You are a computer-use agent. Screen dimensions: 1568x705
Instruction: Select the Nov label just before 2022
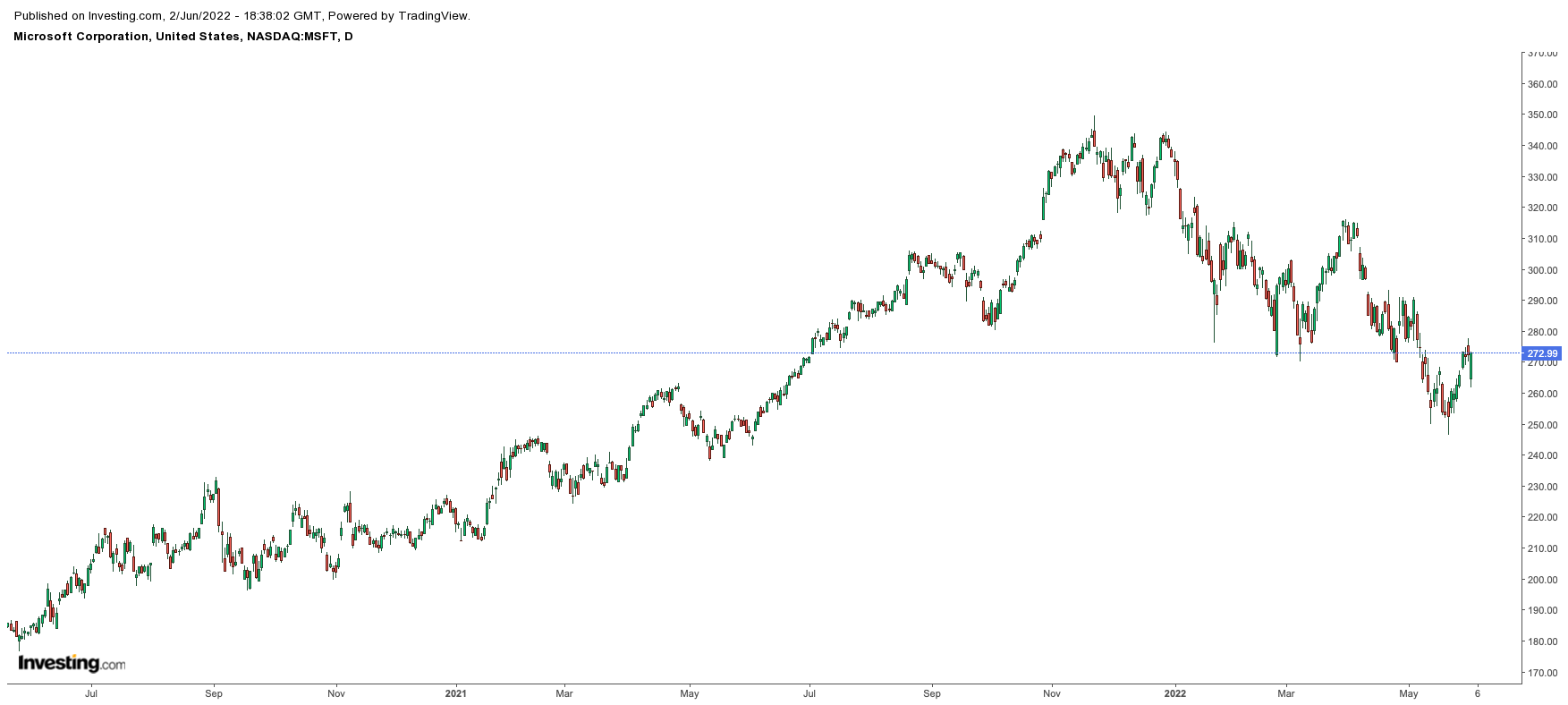coord(1052,693)
